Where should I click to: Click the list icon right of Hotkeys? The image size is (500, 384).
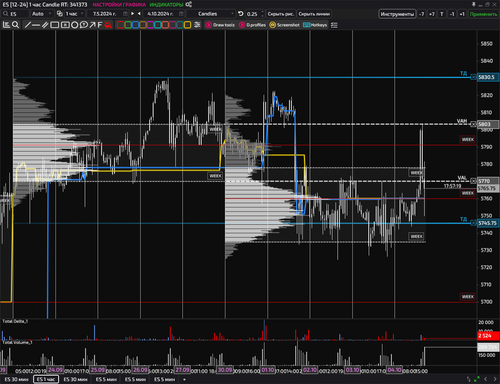(334, 25)
